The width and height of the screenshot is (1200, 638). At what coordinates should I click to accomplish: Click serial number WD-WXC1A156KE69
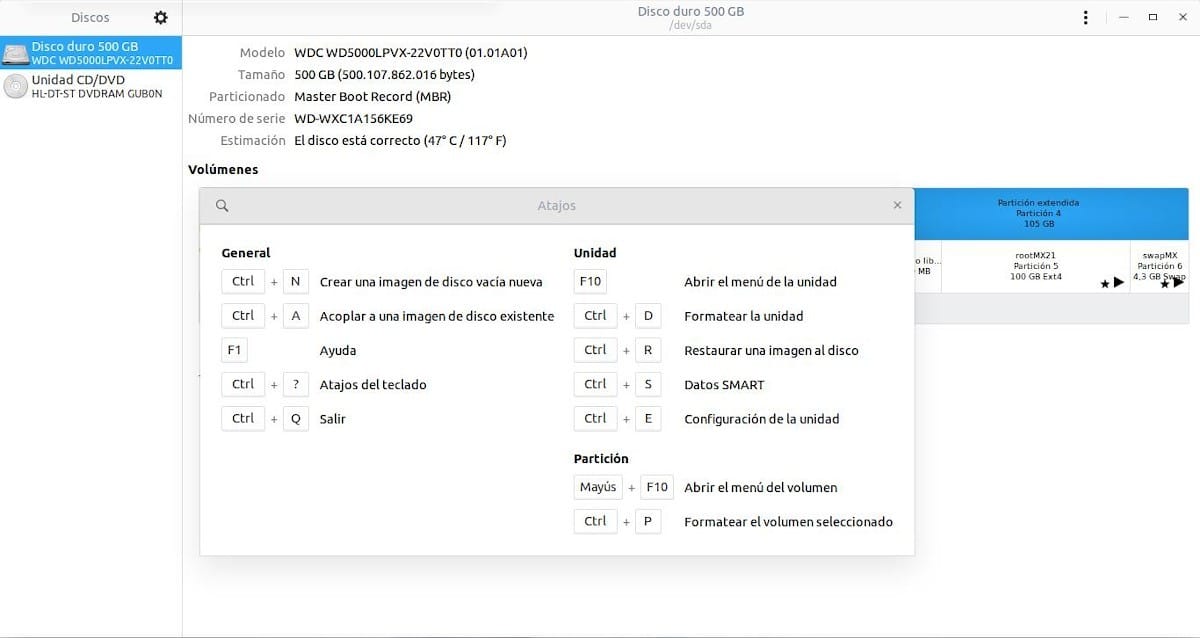click(x=353, y=118)
